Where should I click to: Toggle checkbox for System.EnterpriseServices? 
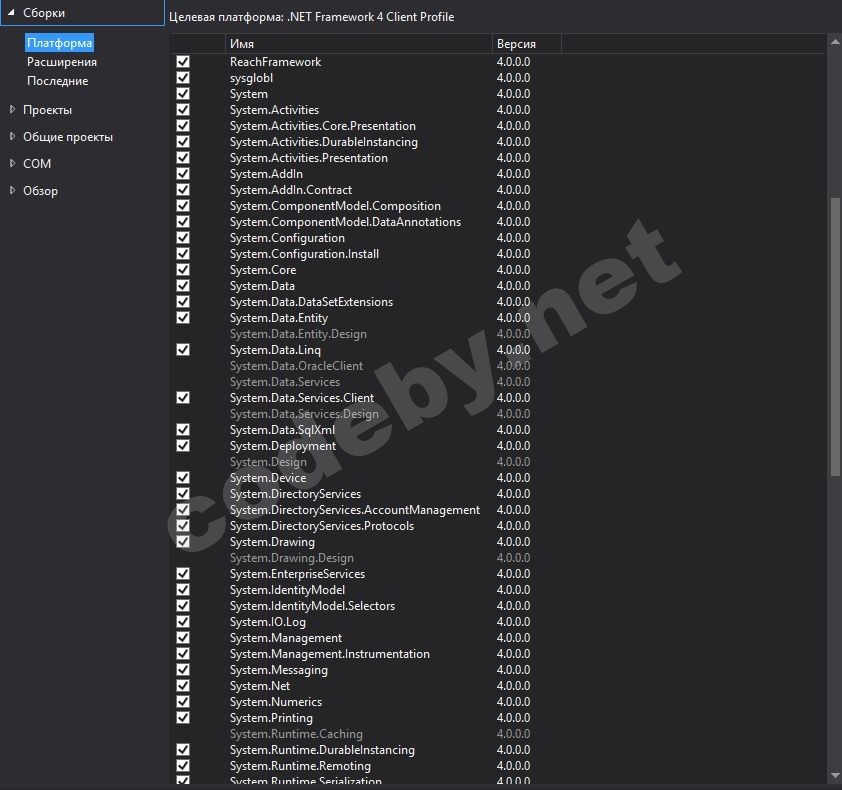(183, 574)
